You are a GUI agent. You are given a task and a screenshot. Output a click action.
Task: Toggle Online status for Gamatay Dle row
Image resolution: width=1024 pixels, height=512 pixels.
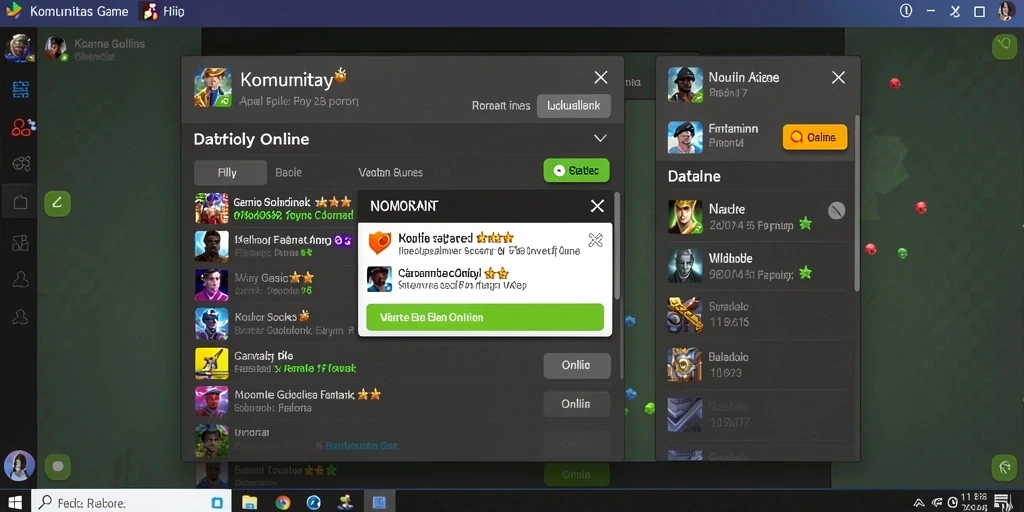(x=577, y=365)
